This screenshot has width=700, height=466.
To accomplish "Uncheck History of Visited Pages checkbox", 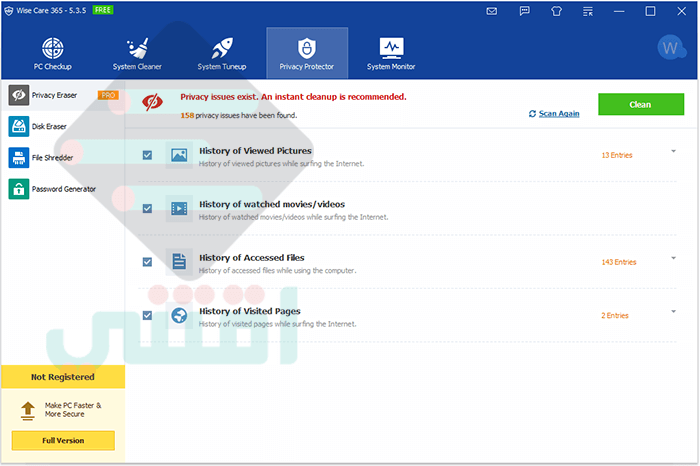I will (x=147, y=316).
